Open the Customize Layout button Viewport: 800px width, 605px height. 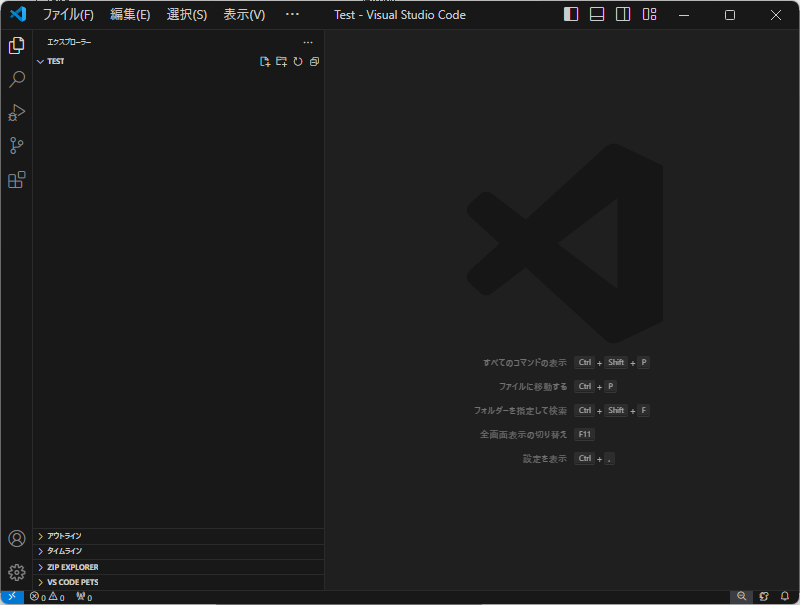pos(649,14)
